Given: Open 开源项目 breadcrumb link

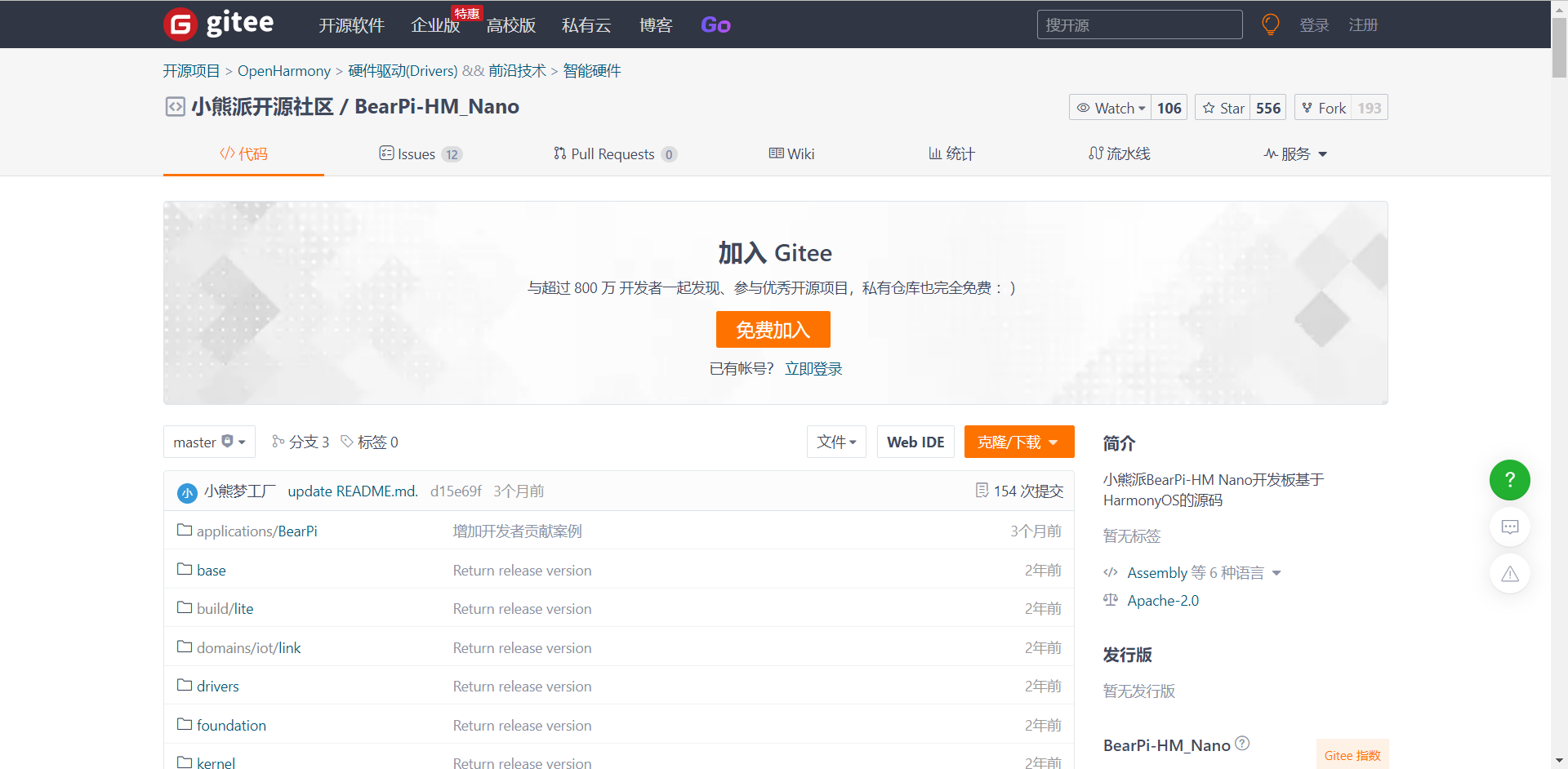Looking at the screenshot, I should click(191, 71).
